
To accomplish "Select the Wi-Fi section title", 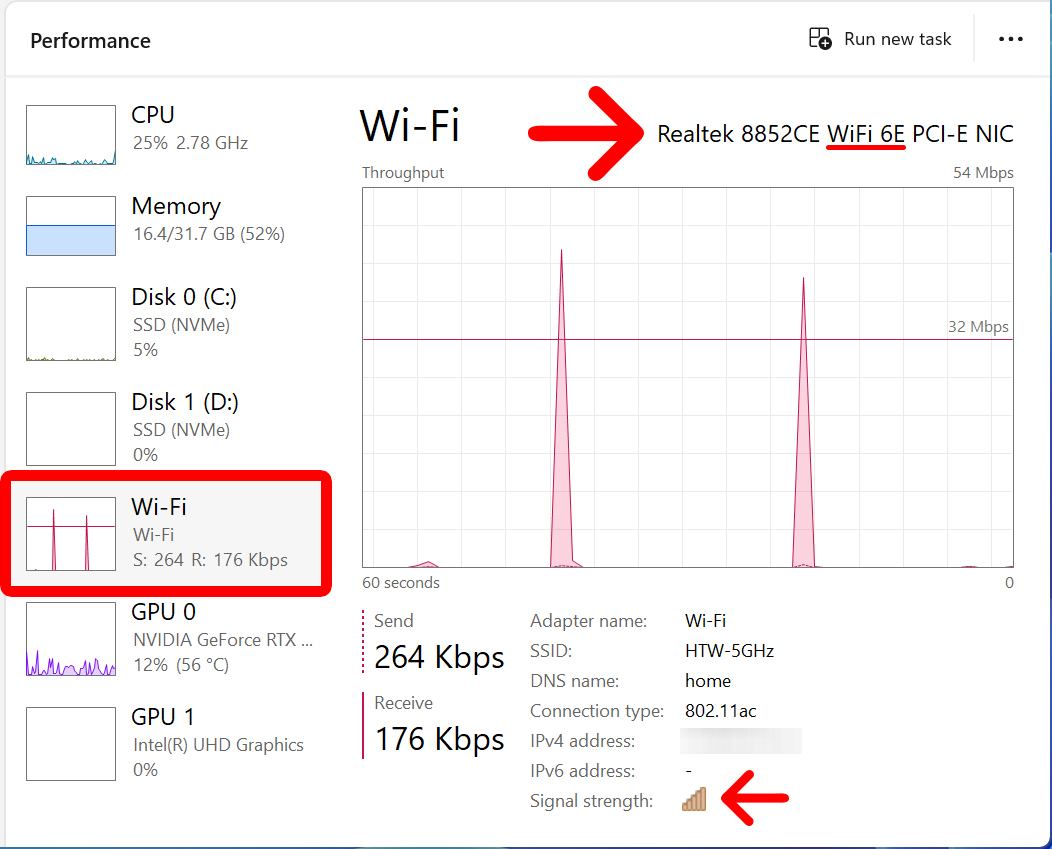I will [x=409, y=126].
